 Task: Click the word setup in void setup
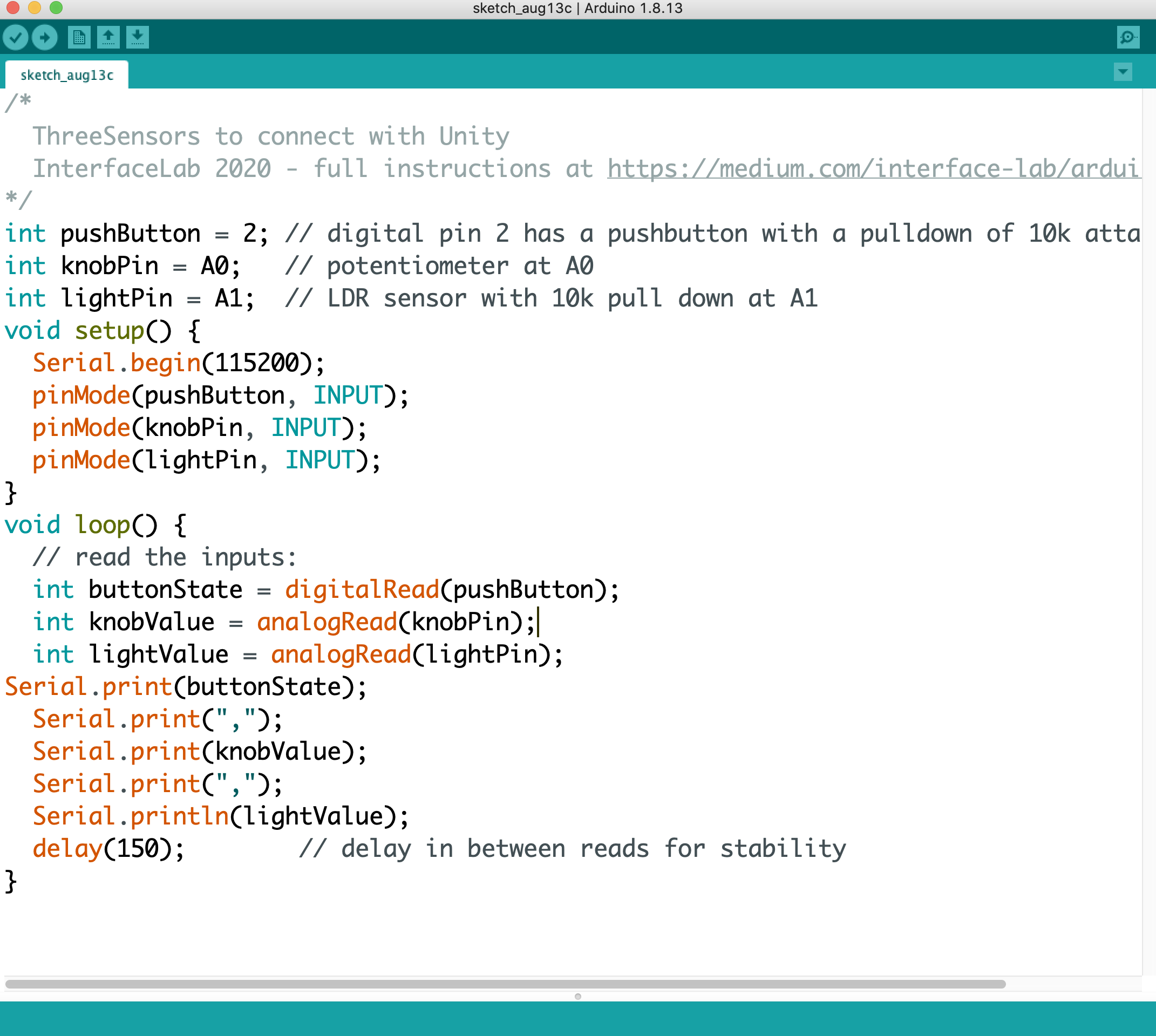coord(110,331)
